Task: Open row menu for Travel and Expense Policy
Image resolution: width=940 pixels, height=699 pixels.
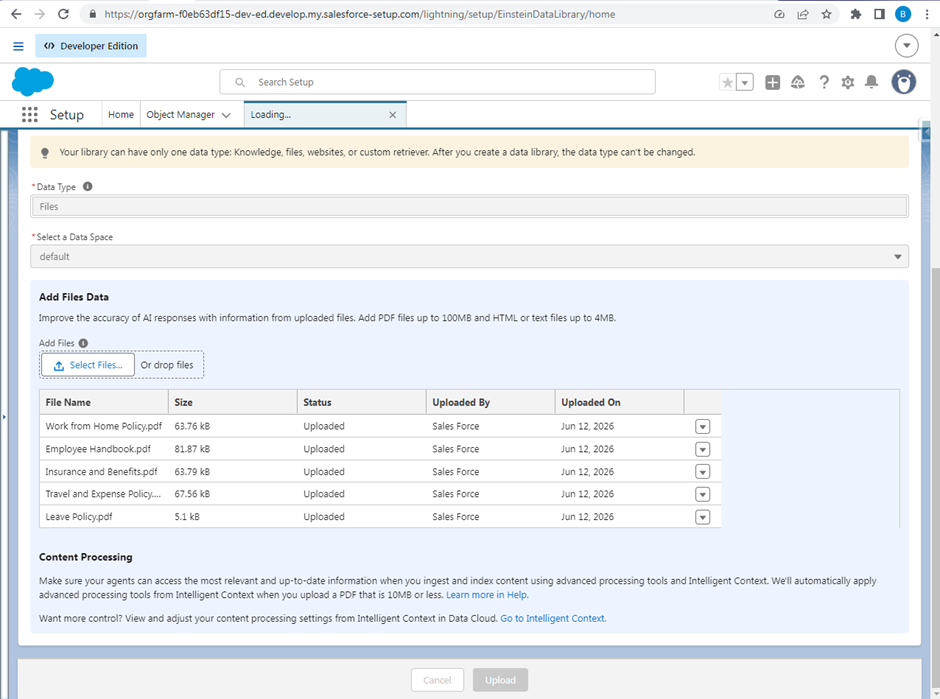Action: (703, 495)
